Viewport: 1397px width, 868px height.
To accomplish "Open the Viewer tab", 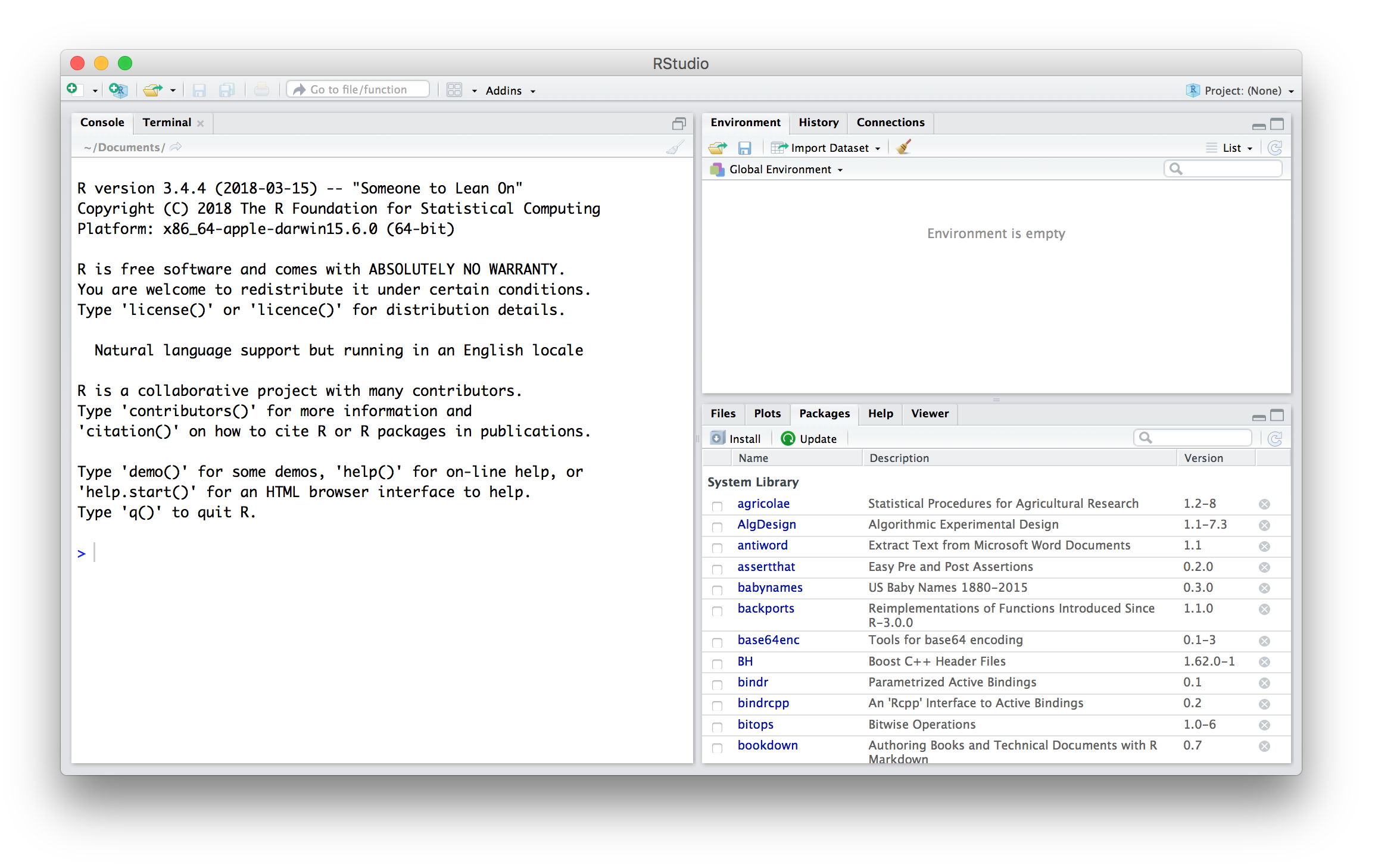I will point(930,414).
